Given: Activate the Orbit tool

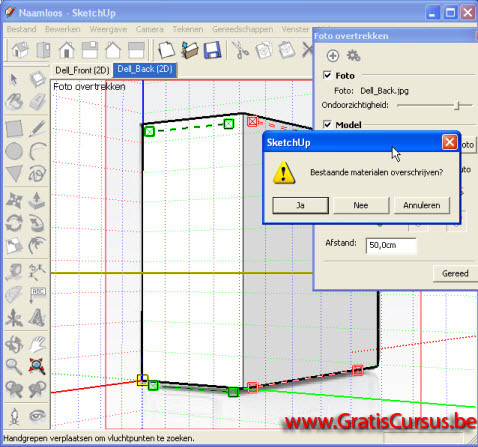Looking at the screenshot, I should [14, 344].
